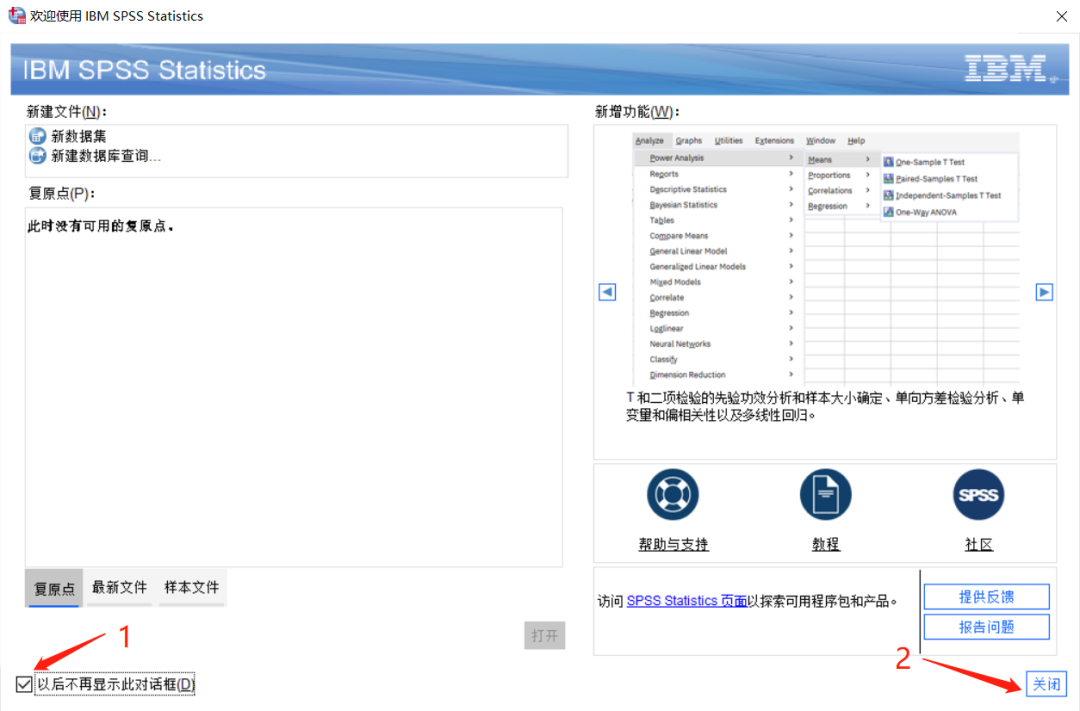Screen dimensions: 1080x711
Task: Show previous feature slide with left arrow
Action: [607, 292]
